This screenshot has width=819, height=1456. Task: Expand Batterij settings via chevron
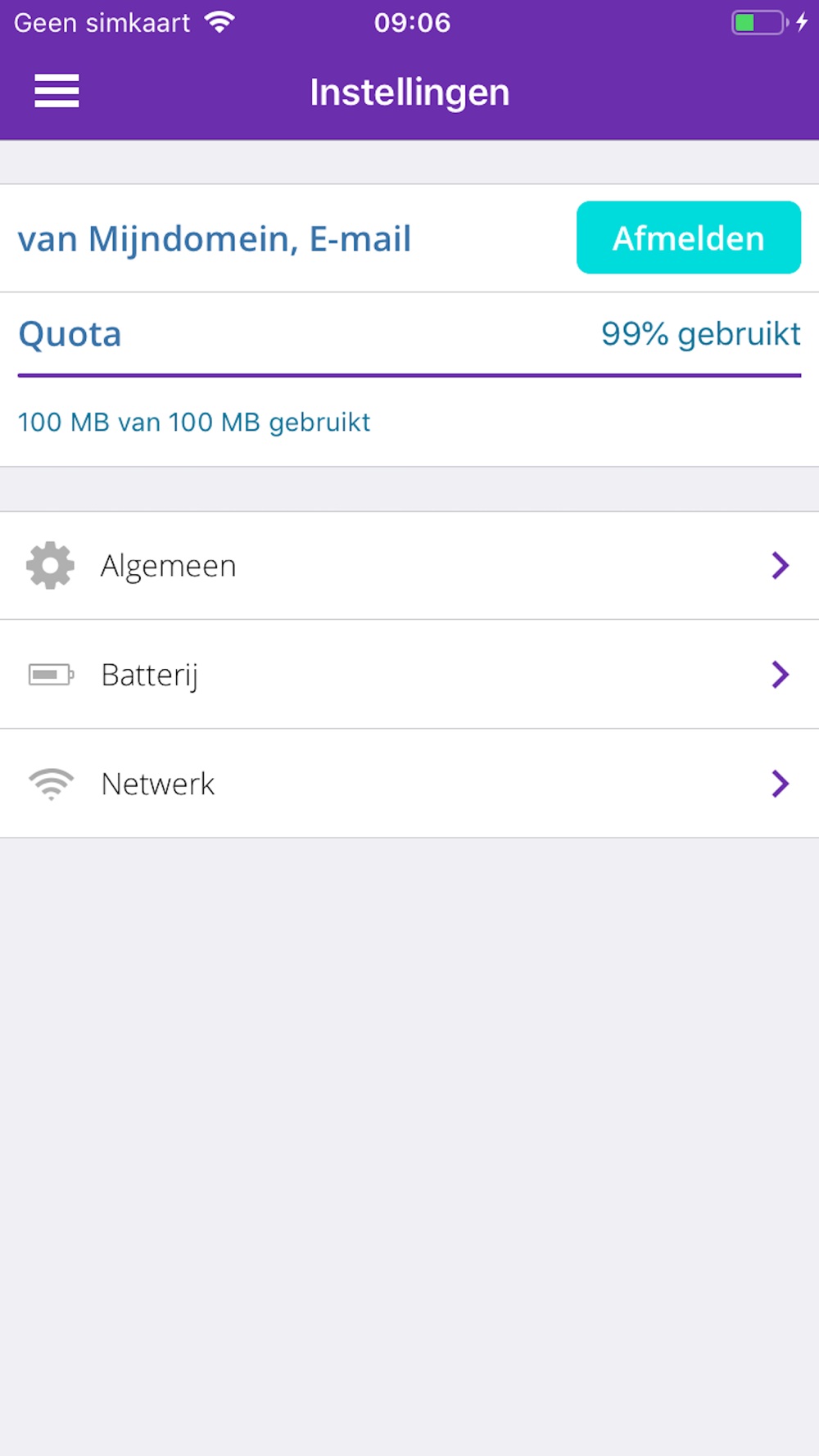(780, 675)
